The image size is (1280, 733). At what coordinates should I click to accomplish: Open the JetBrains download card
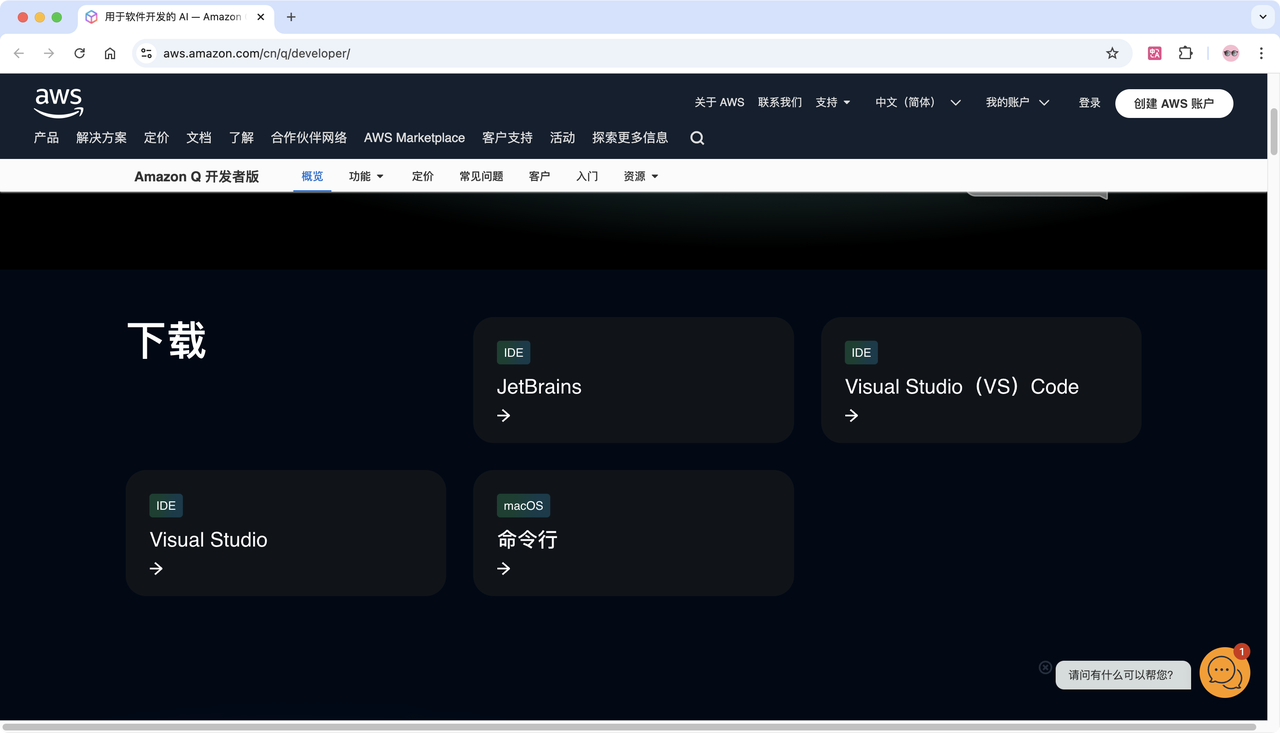(633, 380)
